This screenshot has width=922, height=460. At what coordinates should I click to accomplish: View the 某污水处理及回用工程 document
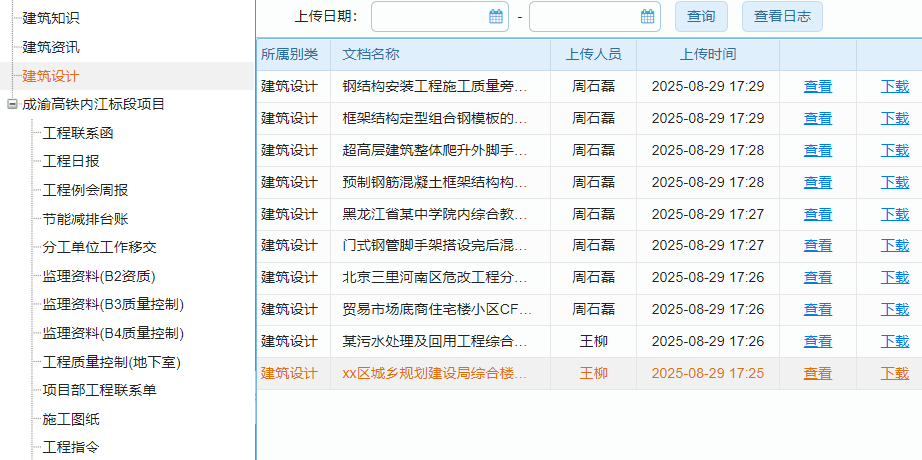click(817, 342)
